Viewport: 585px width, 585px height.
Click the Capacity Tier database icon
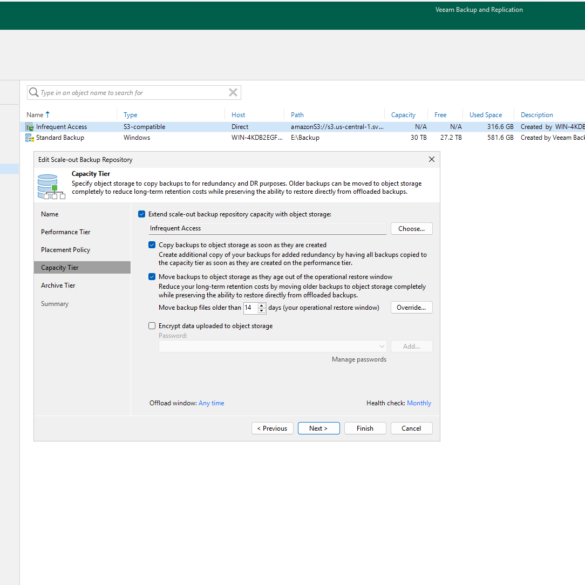pyautogui.click(x=51, y=186)
